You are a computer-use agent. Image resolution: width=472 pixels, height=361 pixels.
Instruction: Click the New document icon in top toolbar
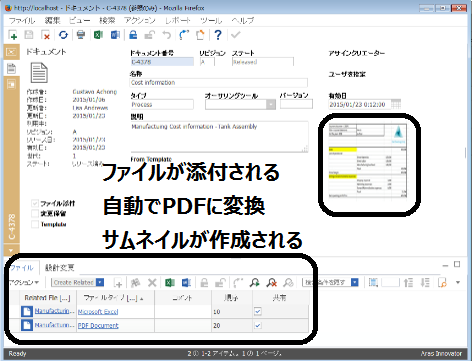[x=13, y=35]
